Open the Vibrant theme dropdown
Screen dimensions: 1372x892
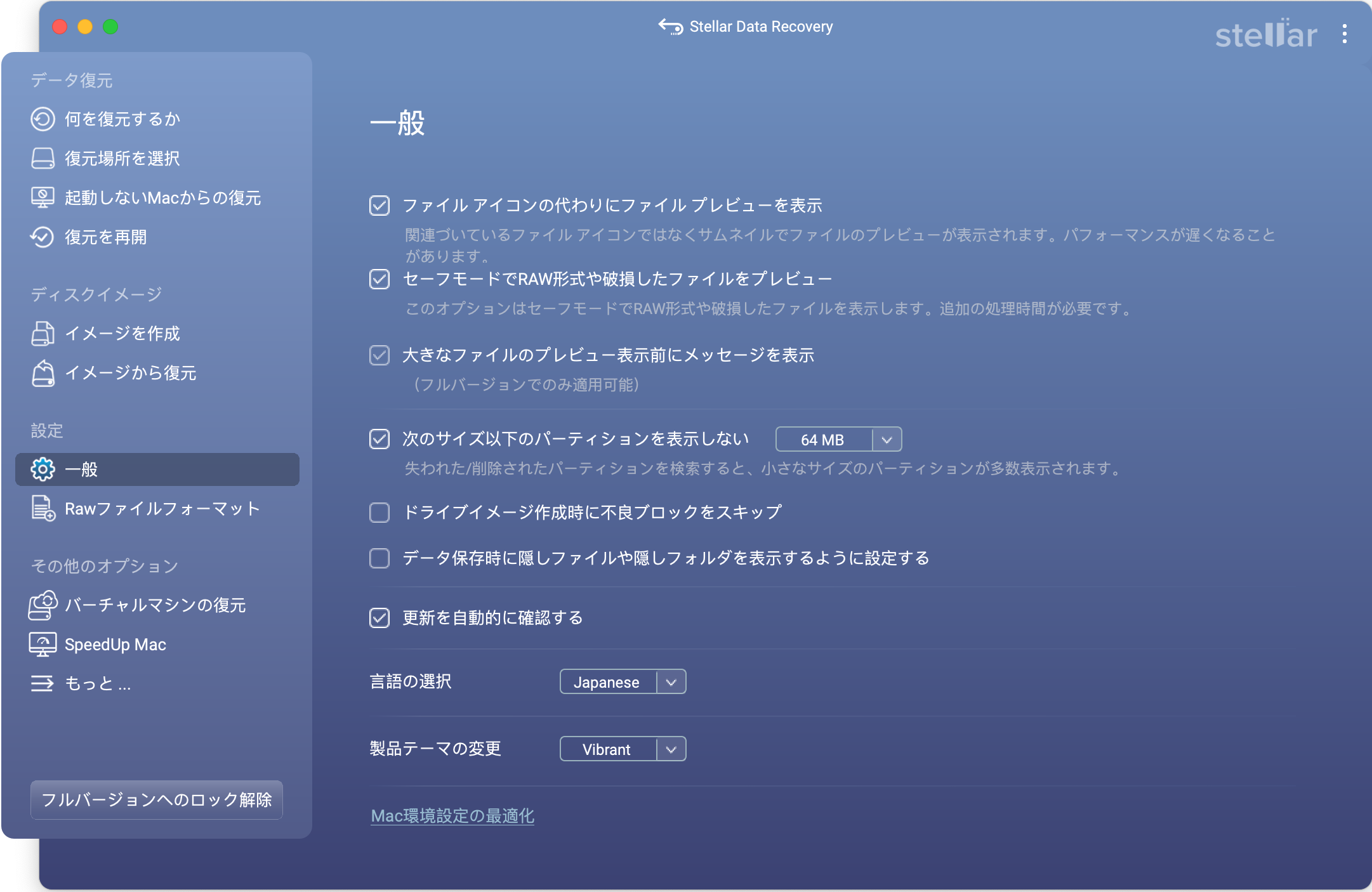point(623,749)
